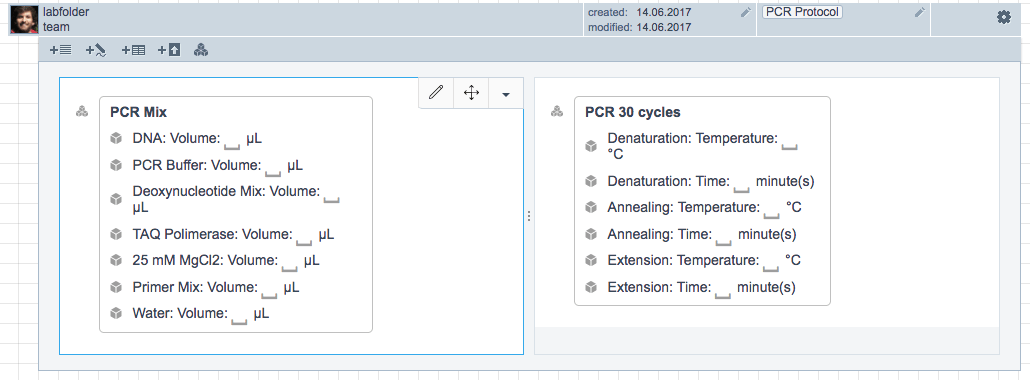
Task: Select Extension Time input field
Action: click(x=723, y=289)
